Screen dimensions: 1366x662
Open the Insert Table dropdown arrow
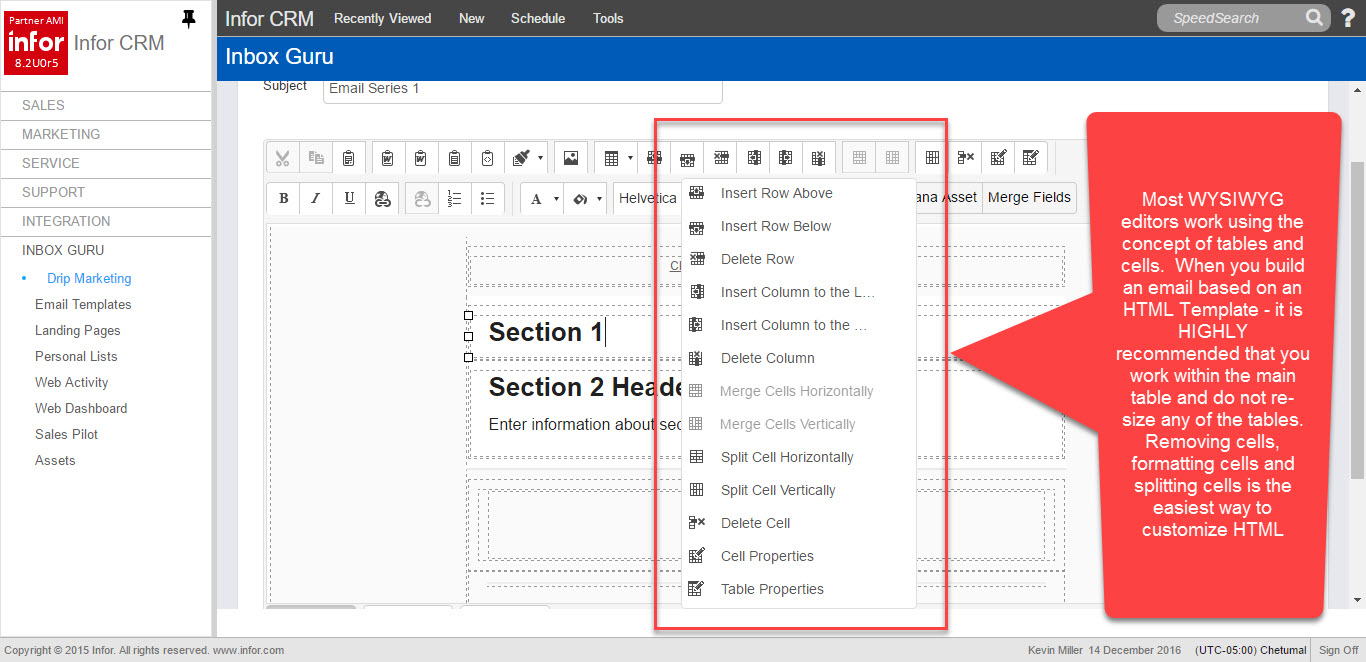(x=631, y=158)
